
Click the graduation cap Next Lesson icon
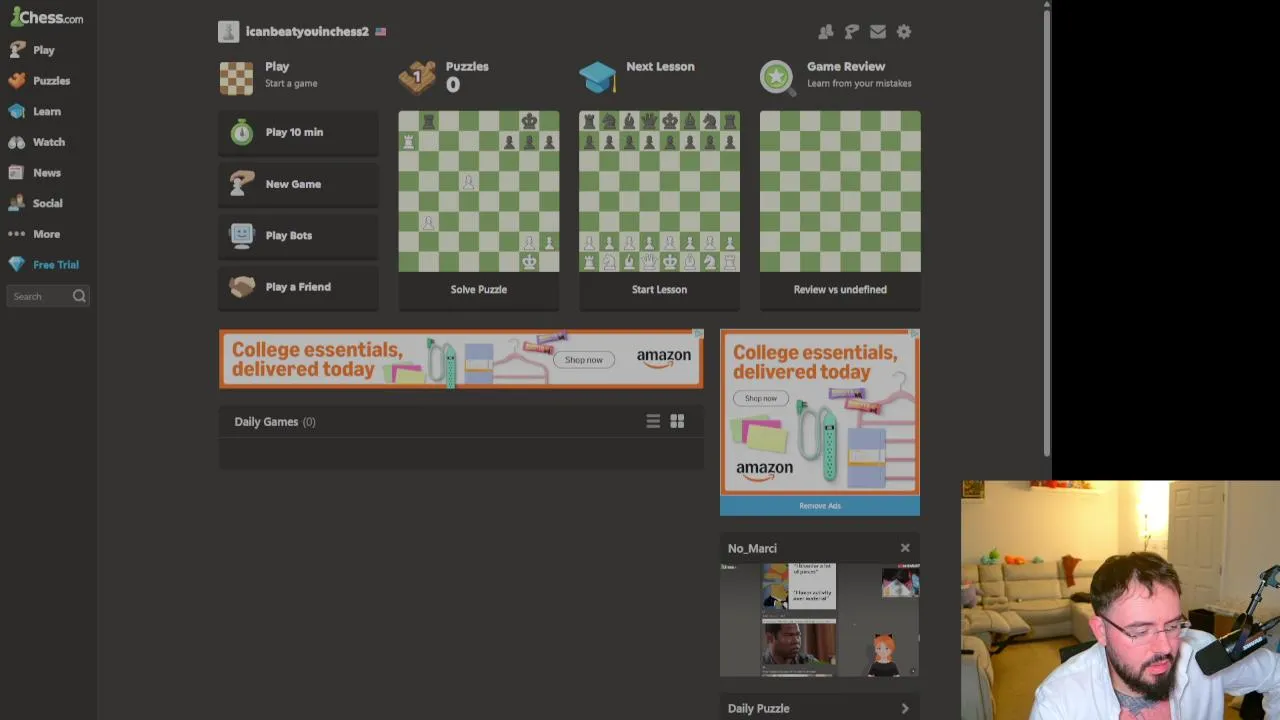597,77
